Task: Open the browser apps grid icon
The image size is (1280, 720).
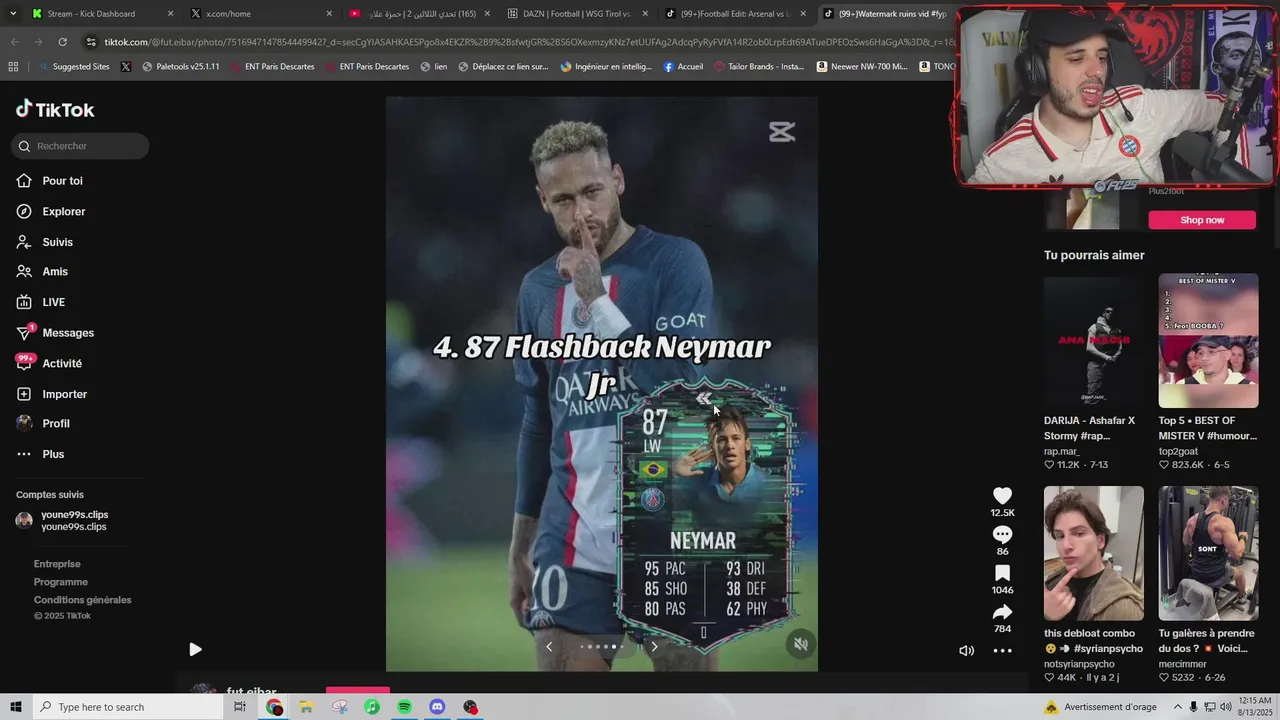Action: [13, 67]
